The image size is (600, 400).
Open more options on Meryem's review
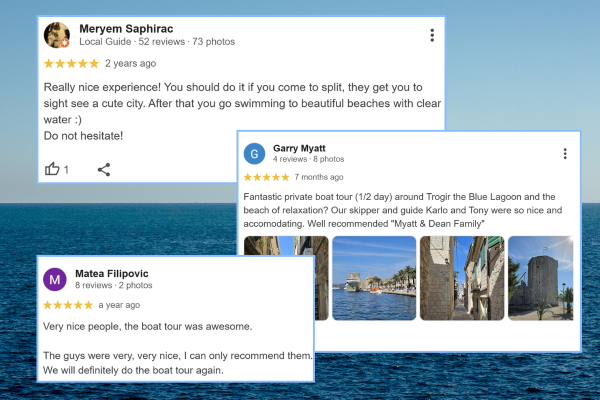(432, 35)
